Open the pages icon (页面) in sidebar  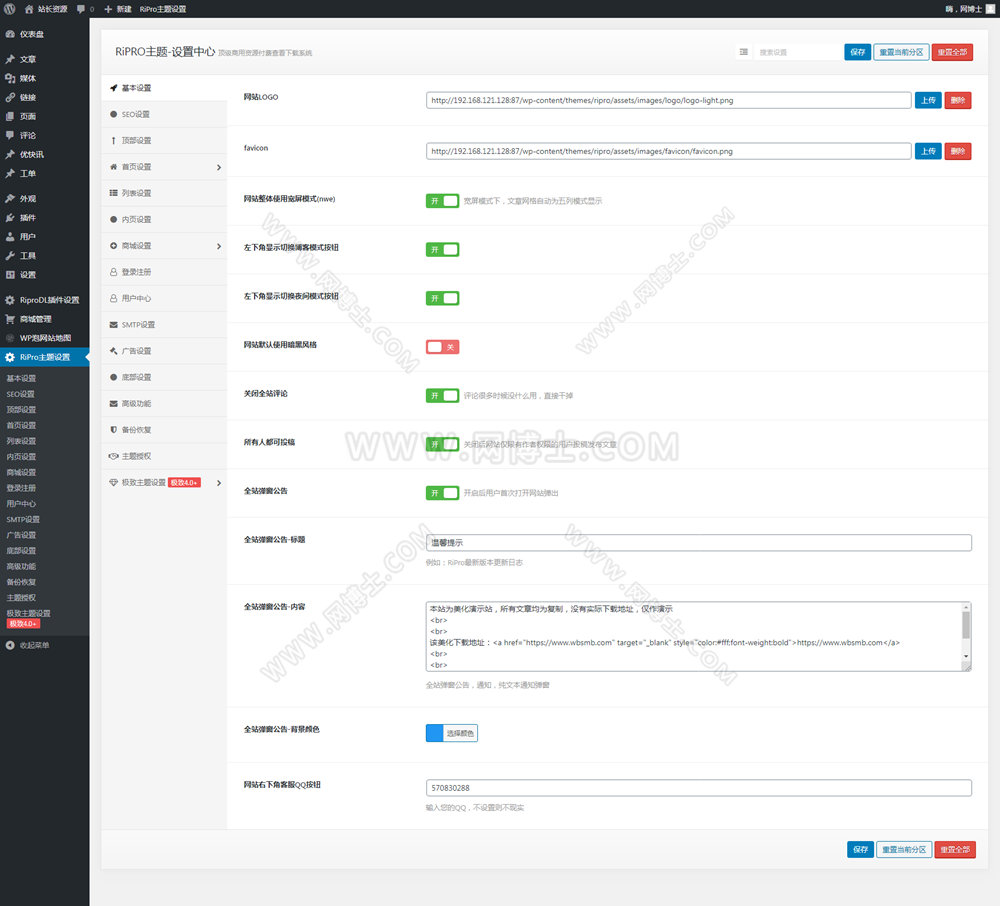pos(10,117)
